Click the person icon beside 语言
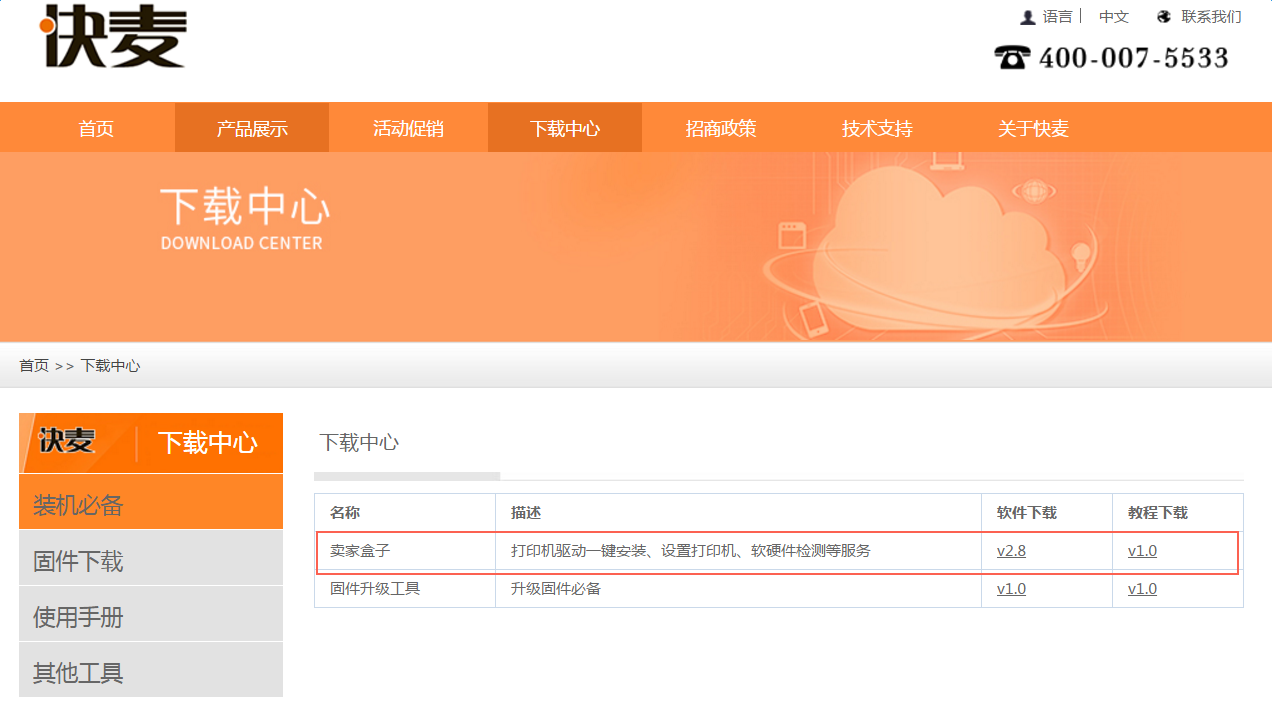The width and height of the screenshot is (1272, 704). 1027,17
